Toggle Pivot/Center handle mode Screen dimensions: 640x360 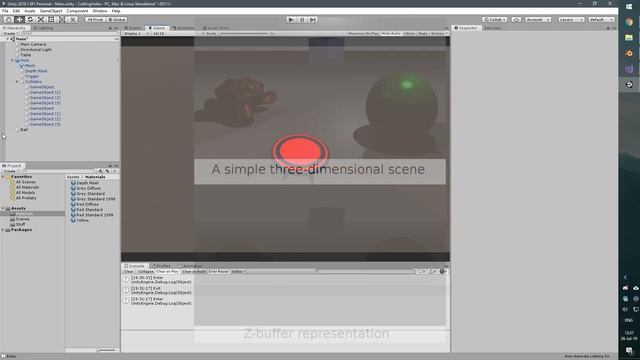[x=95, y=19]
